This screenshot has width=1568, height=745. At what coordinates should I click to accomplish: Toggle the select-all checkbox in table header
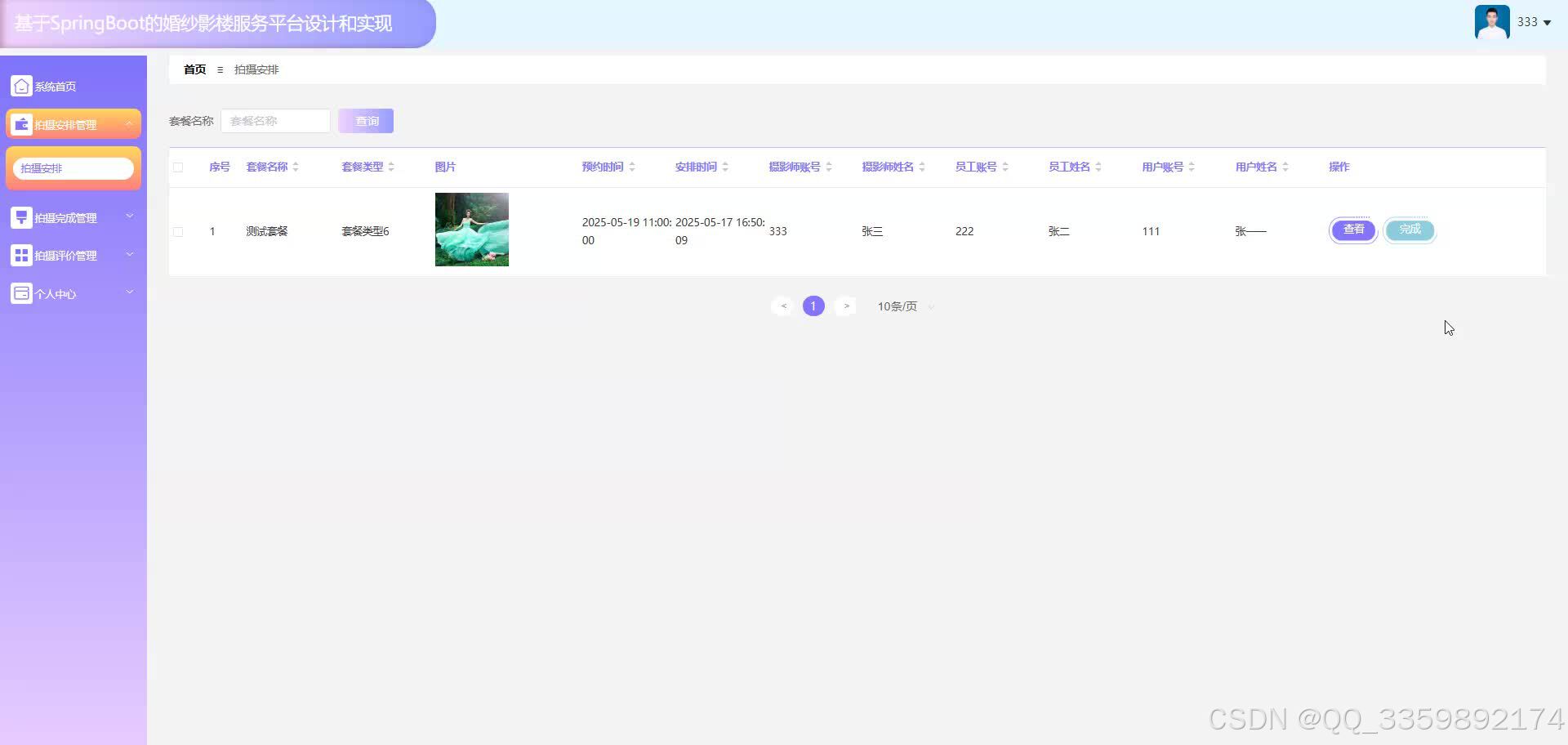point(178,167)
